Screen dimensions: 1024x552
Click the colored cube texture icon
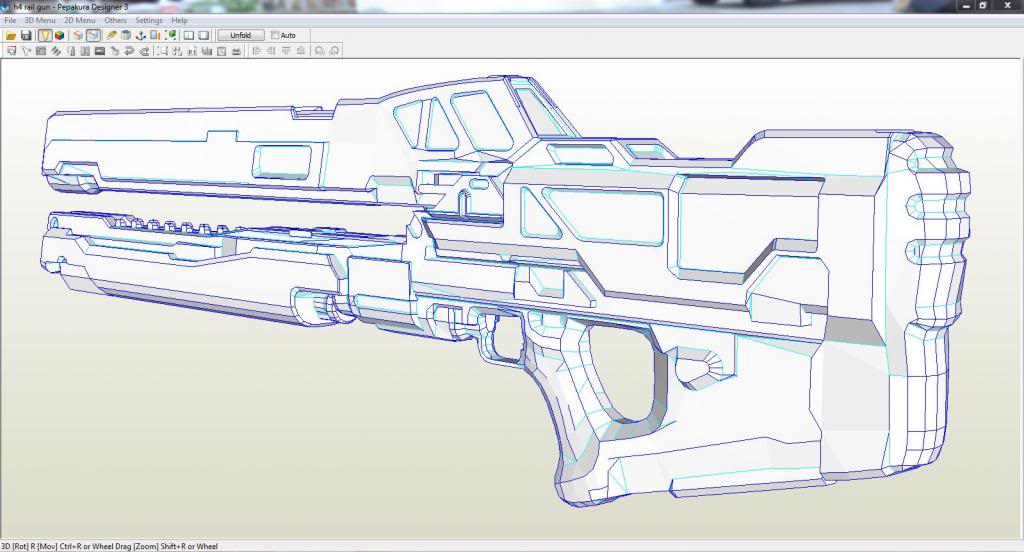60,35
